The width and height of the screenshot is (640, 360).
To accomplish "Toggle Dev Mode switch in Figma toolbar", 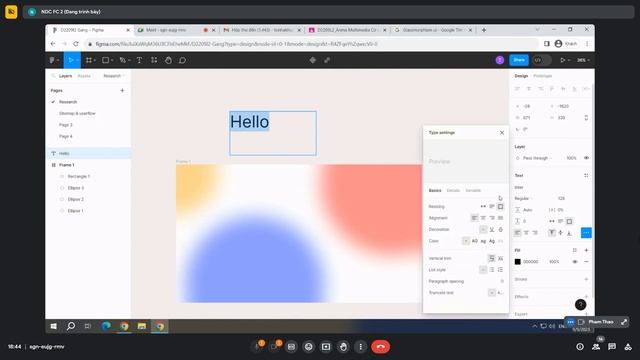I will tap(542, 60).
